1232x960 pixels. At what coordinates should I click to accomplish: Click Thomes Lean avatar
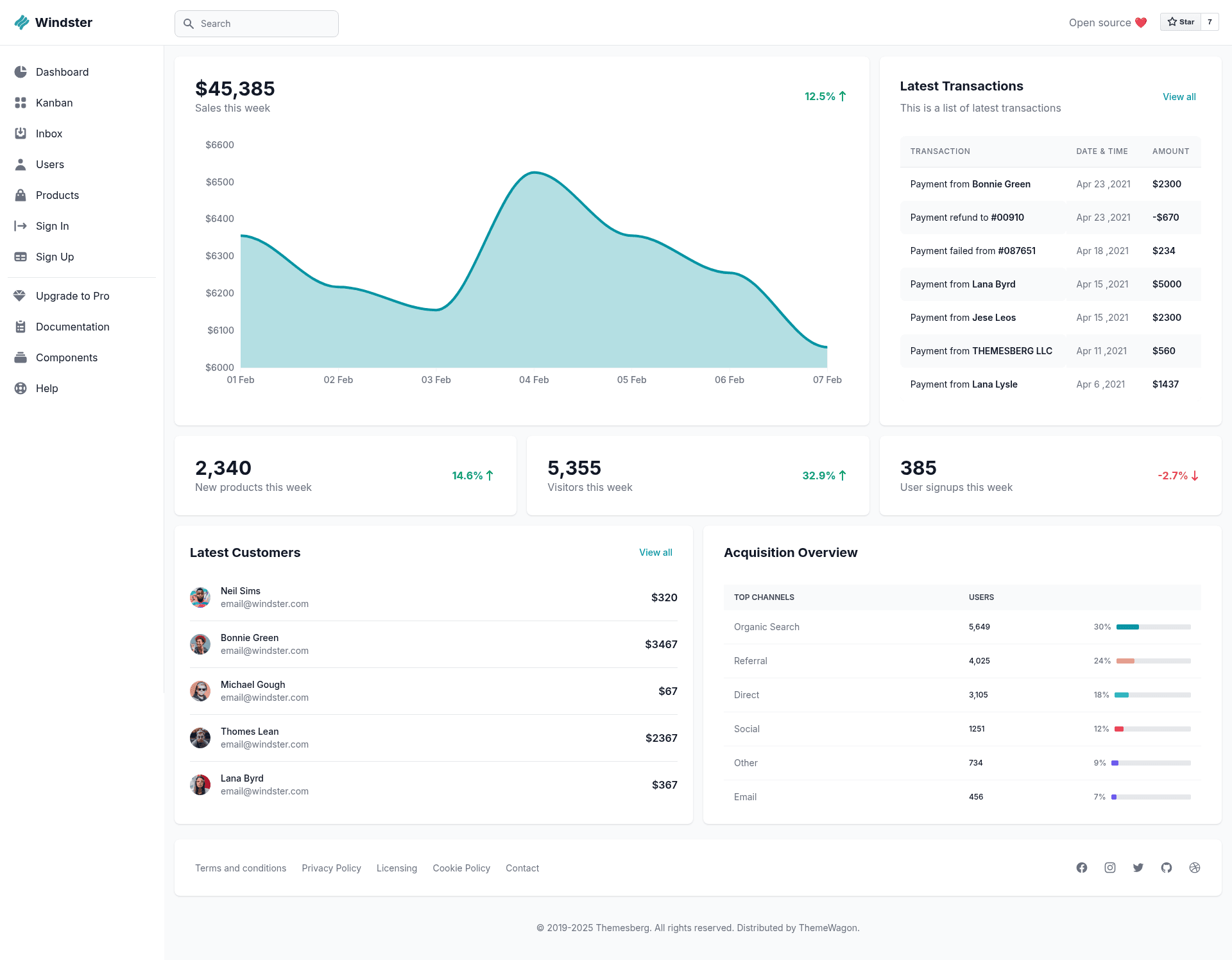click(x=200, y=738)
